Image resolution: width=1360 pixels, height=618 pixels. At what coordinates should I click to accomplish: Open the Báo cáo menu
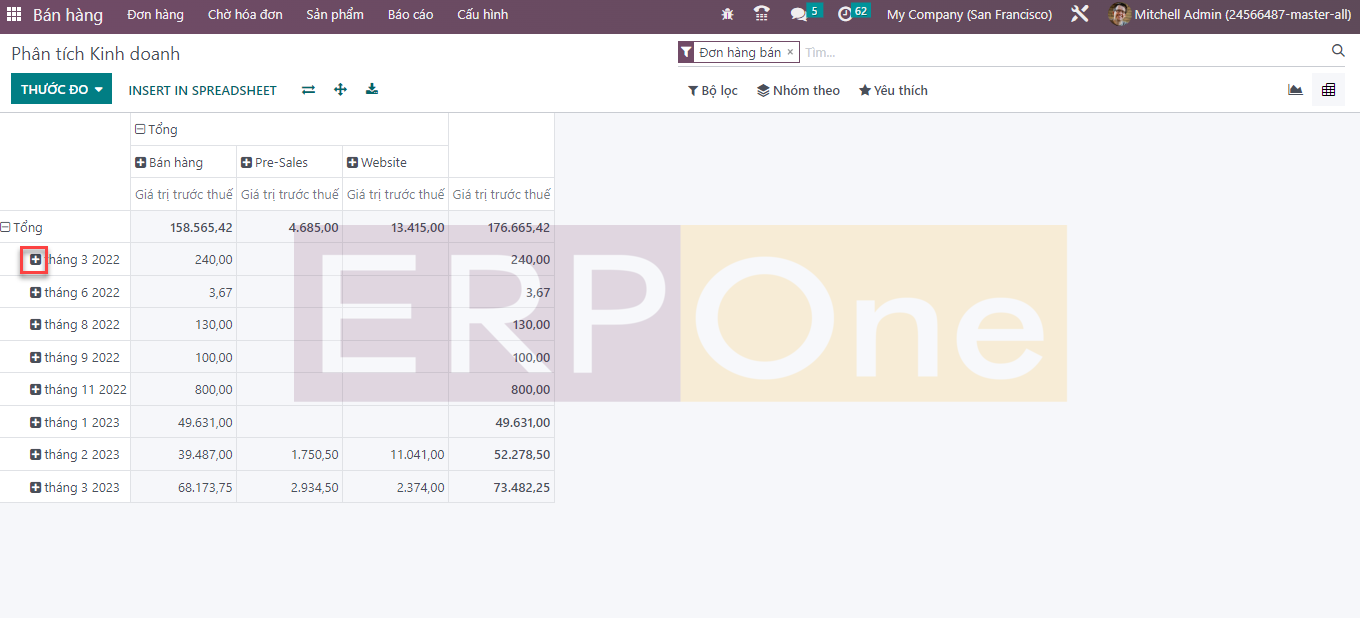coord(410,15)
